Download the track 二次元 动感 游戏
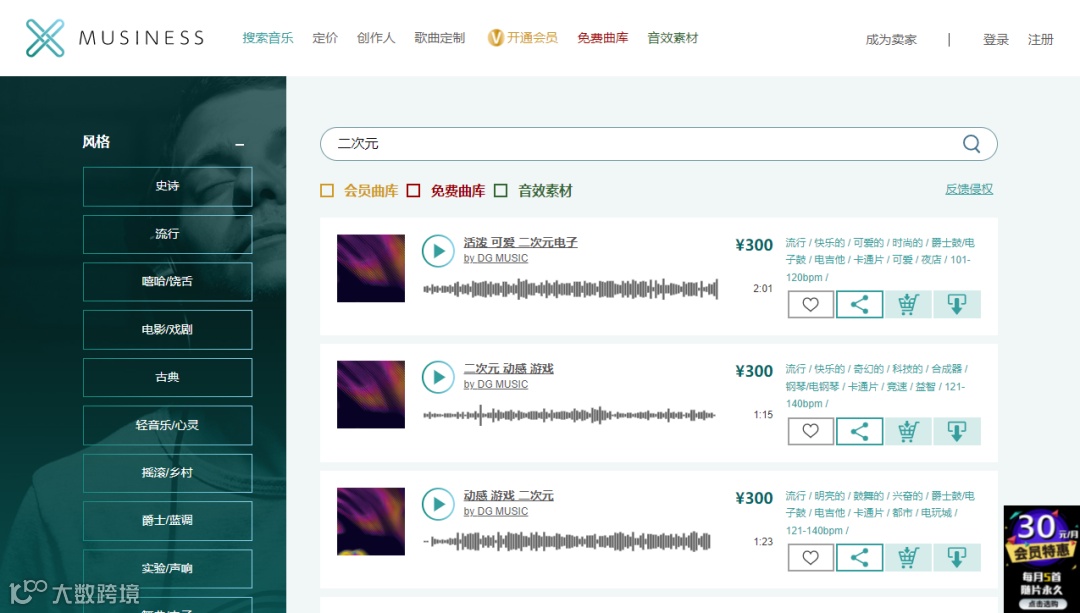This screenshot has height=613, width=1080. pyautogui.click(x=957, y=431)
